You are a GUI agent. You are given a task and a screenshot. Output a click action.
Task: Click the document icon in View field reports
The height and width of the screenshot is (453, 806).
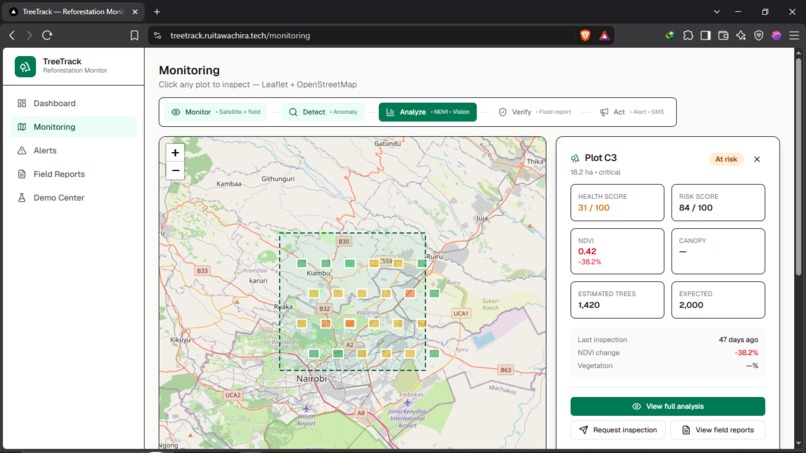point(686,430)
